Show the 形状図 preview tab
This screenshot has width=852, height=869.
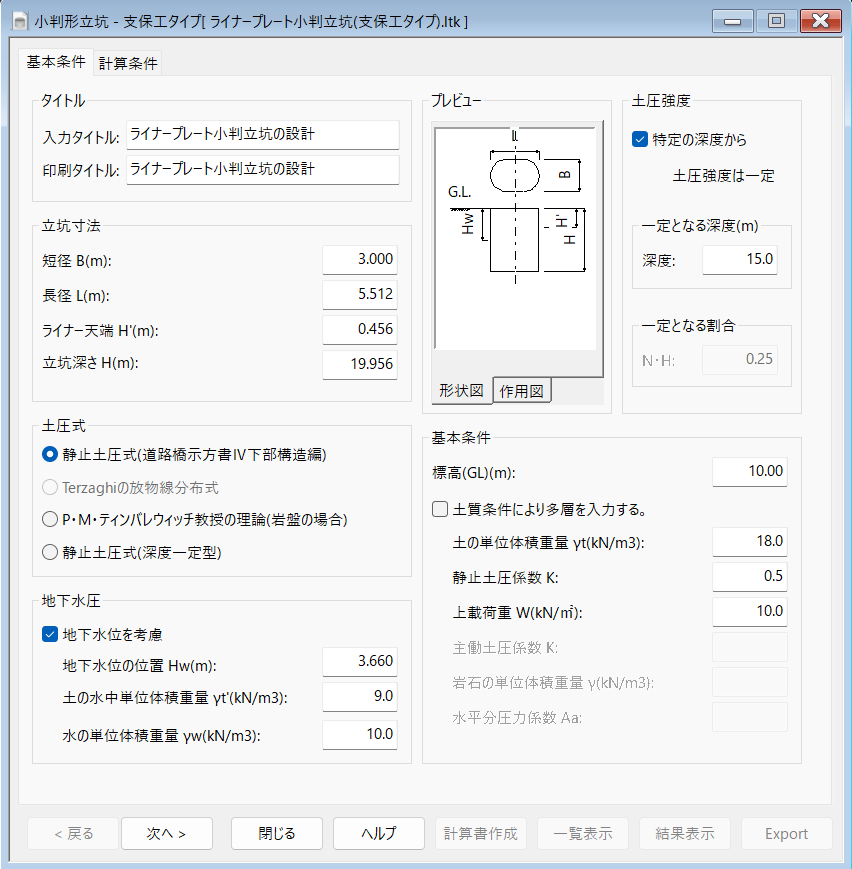click(462, 391)
